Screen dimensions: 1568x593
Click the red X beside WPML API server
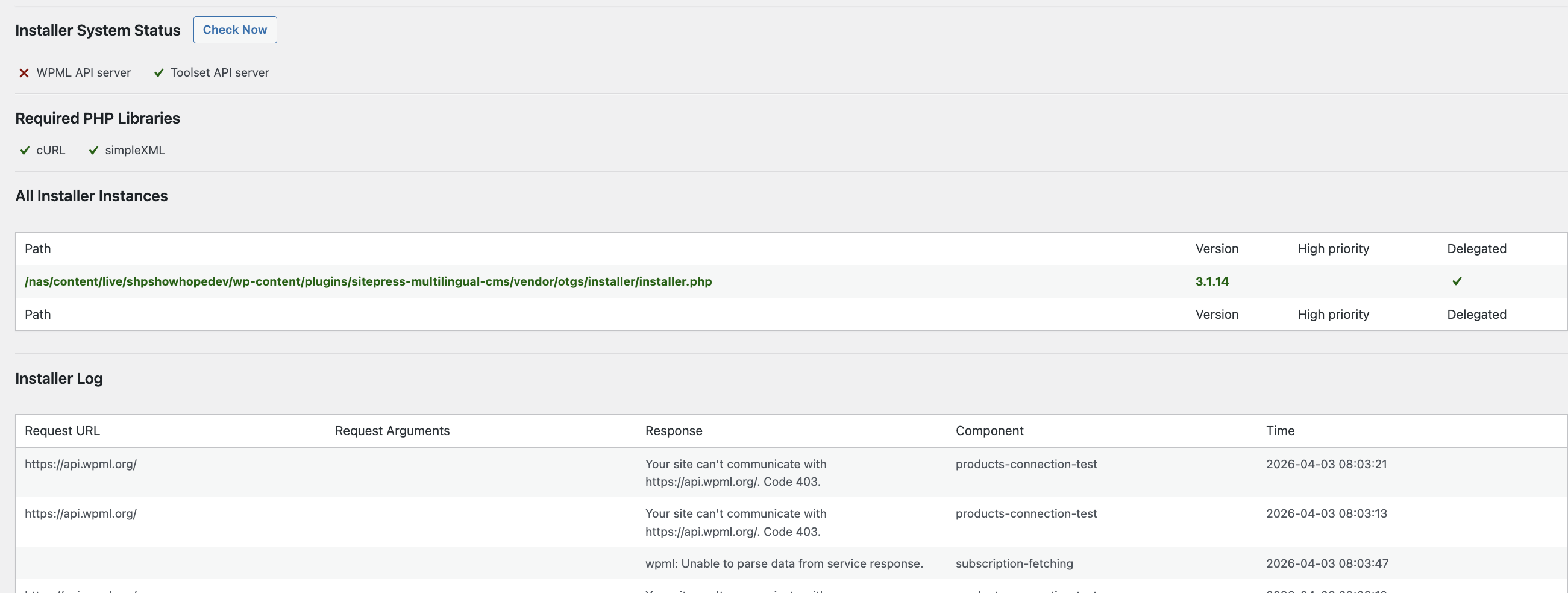24,73
